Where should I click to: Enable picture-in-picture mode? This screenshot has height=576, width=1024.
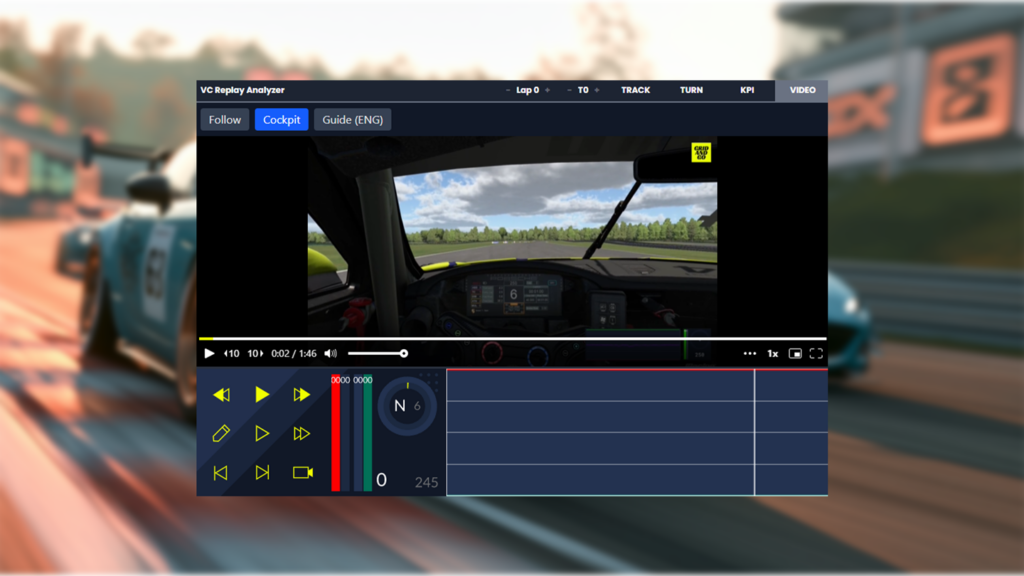[x=795, y=353]
